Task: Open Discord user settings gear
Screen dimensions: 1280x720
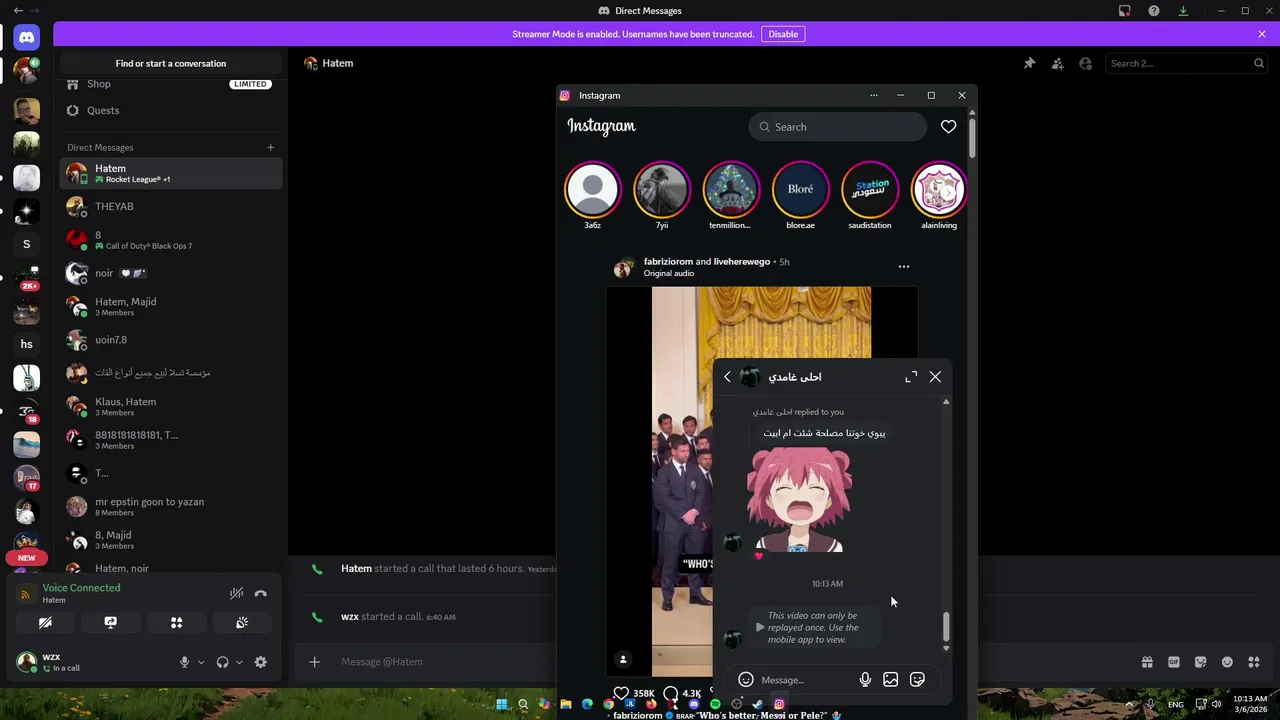Action: [261, 662]
